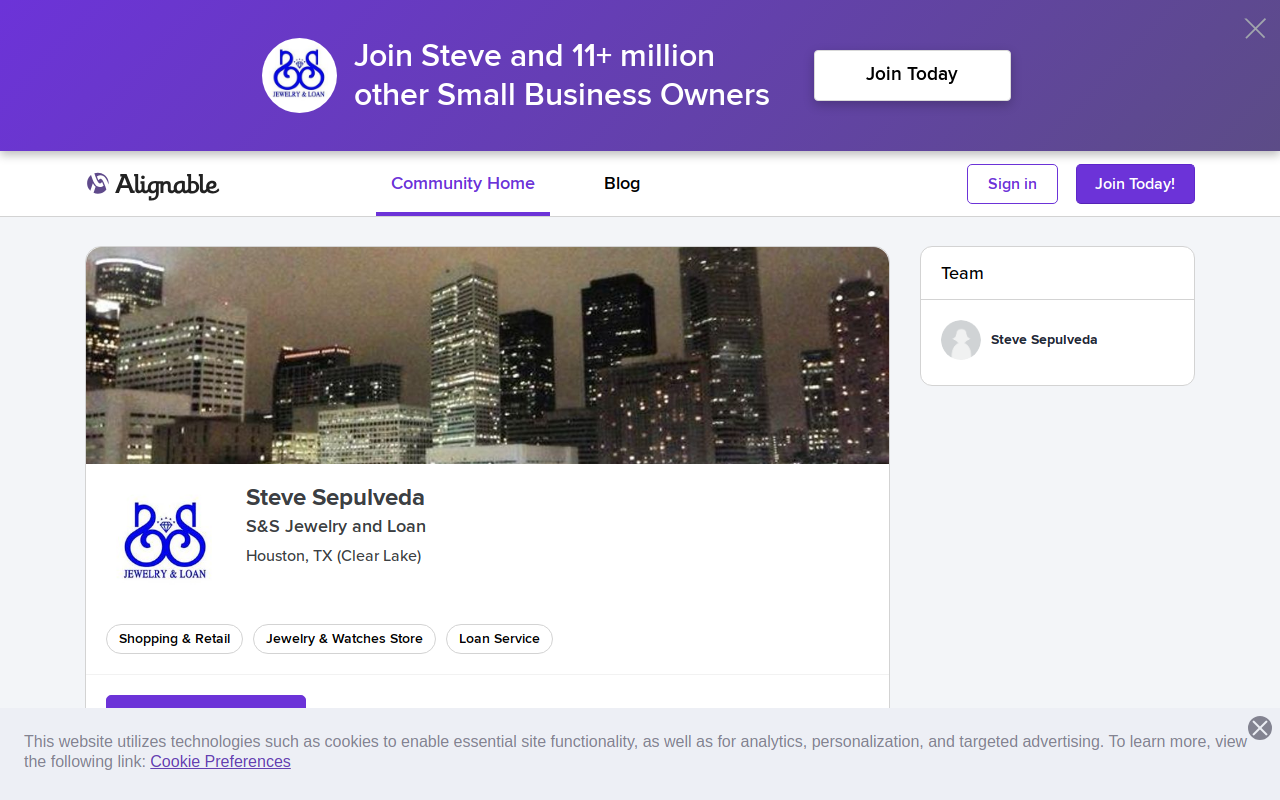1280x800 pixels.
Task: Click the S&S logo in banner
Action: [x=299, y=75]
